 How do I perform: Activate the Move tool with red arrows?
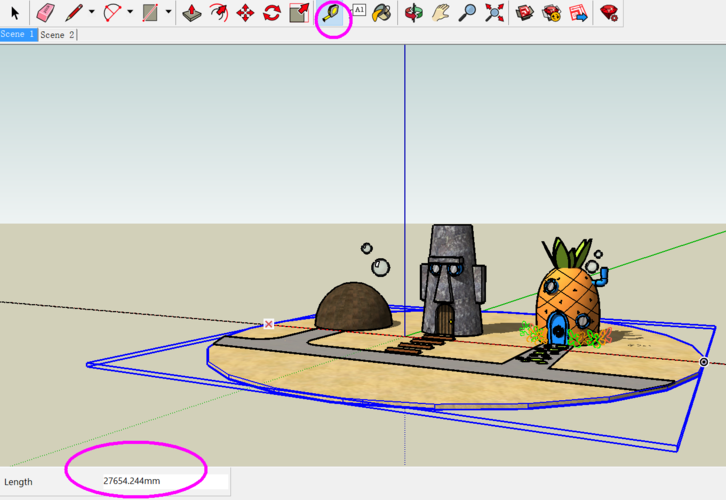tap(245, 13)
